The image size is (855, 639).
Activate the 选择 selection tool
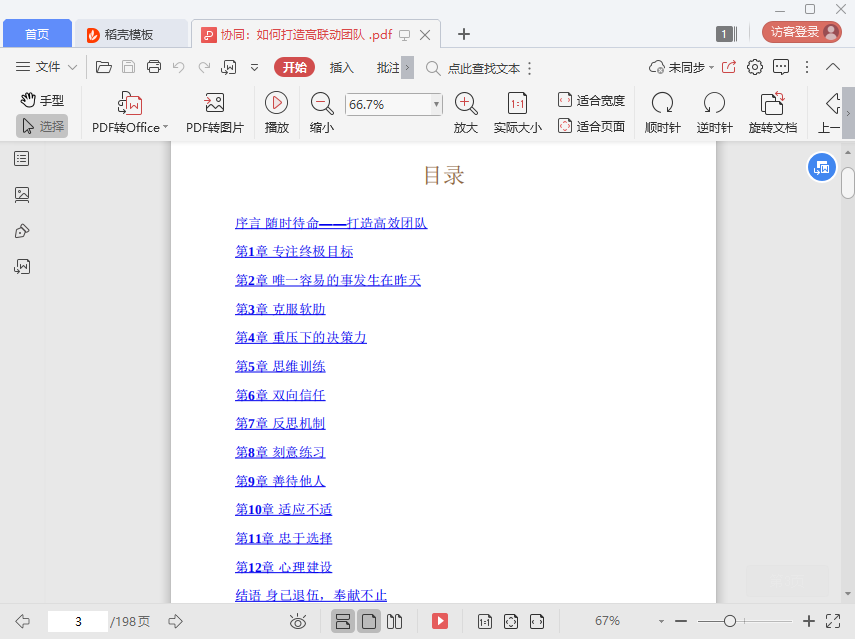click(x=42, y=126)
